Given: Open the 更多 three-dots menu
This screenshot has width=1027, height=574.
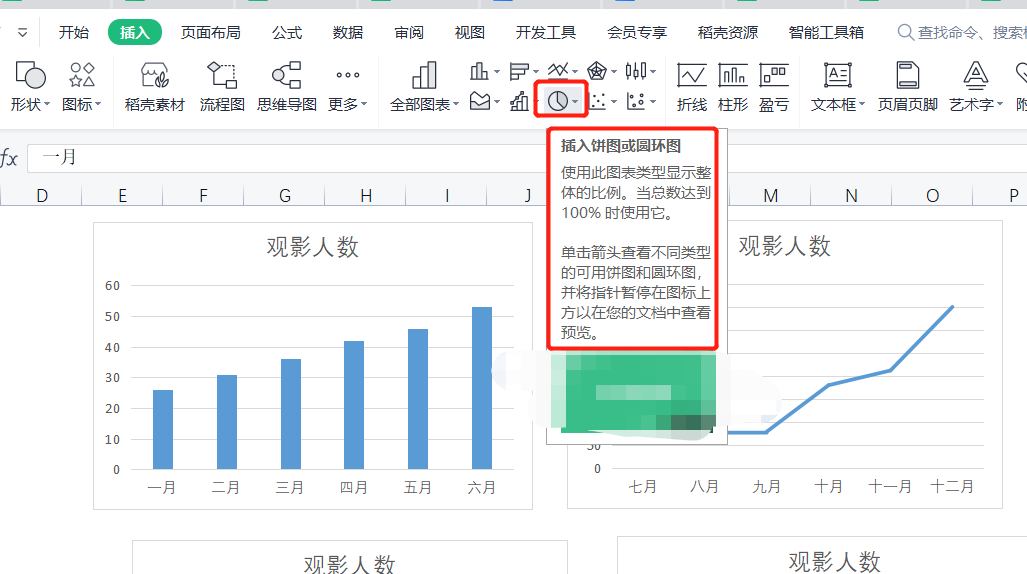Looking at the screenshot, I should 347,75.
